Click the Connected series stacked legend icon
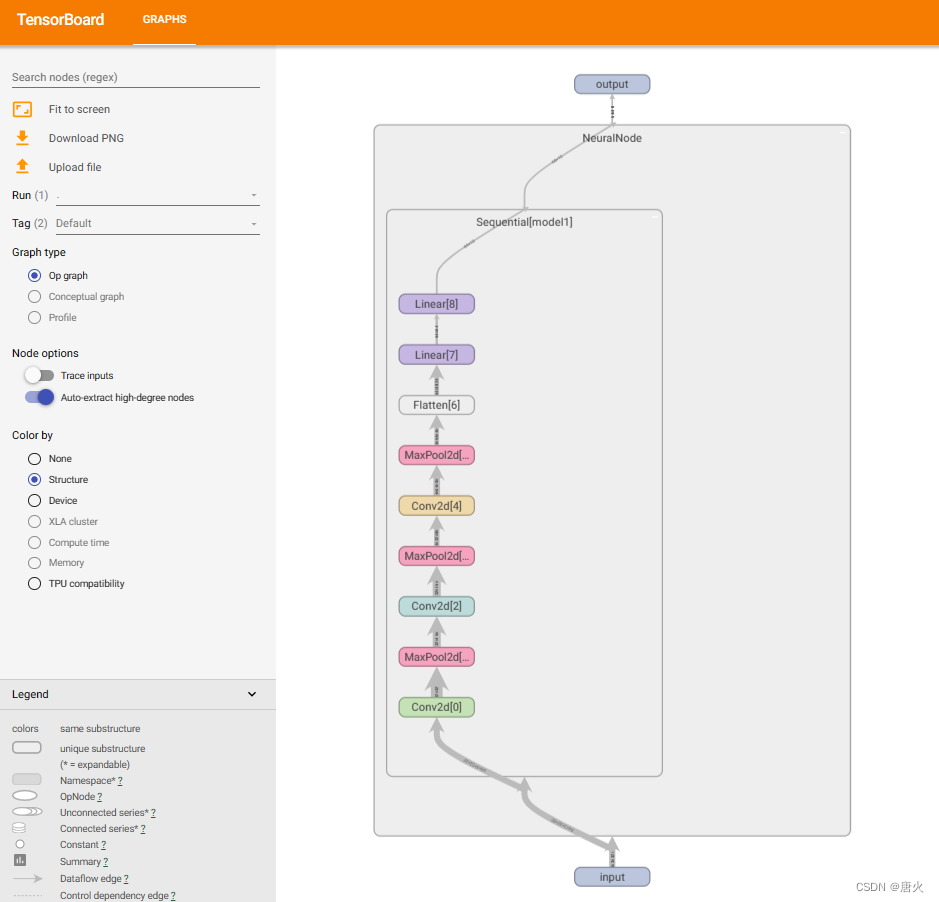 pyautogui.click(x=19, y=828)
